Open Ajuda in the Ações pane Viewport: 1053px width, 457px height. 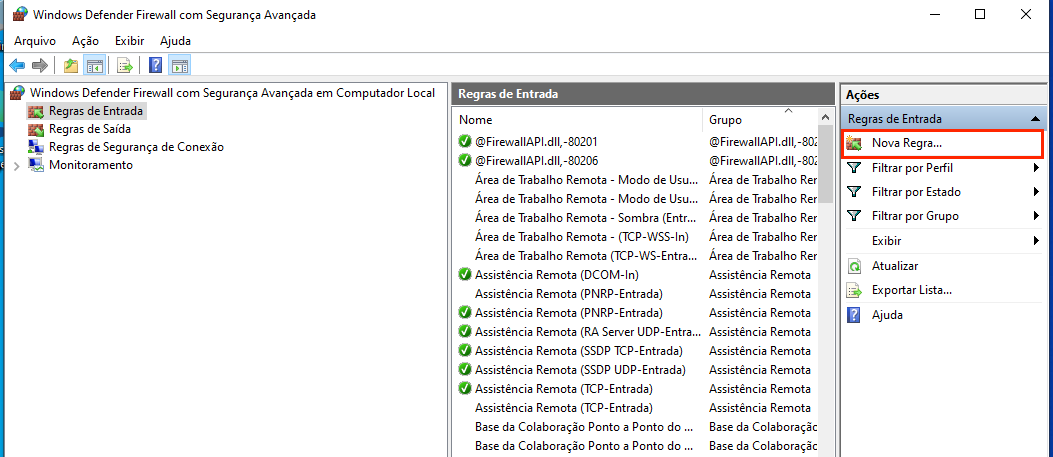(x=887, y=315)
